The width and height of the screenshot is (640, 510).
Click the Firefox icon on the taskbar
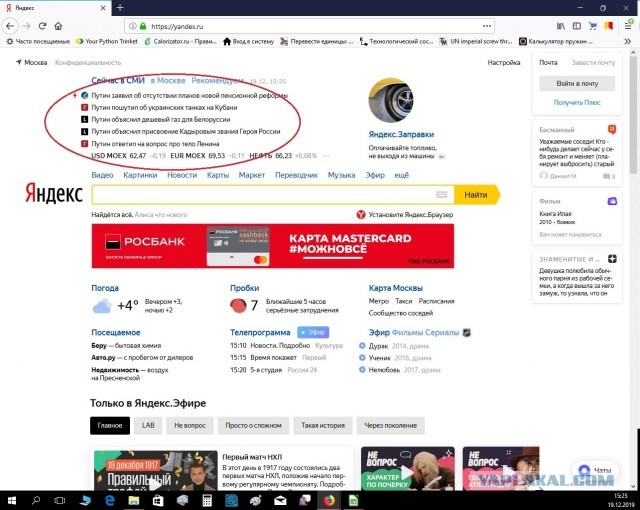point(329,500)
